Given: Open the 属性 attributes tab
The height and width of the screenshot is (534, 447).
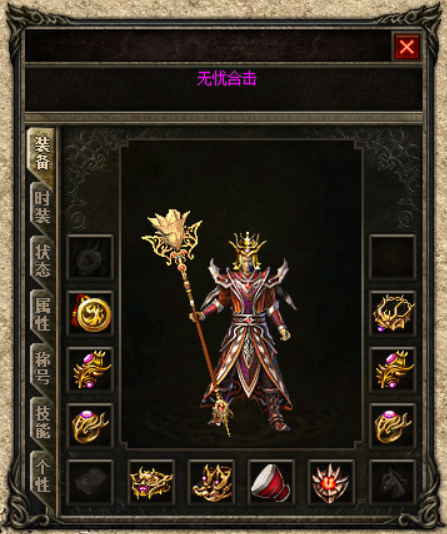Looking at the screenshot, I should click(42, 314).
